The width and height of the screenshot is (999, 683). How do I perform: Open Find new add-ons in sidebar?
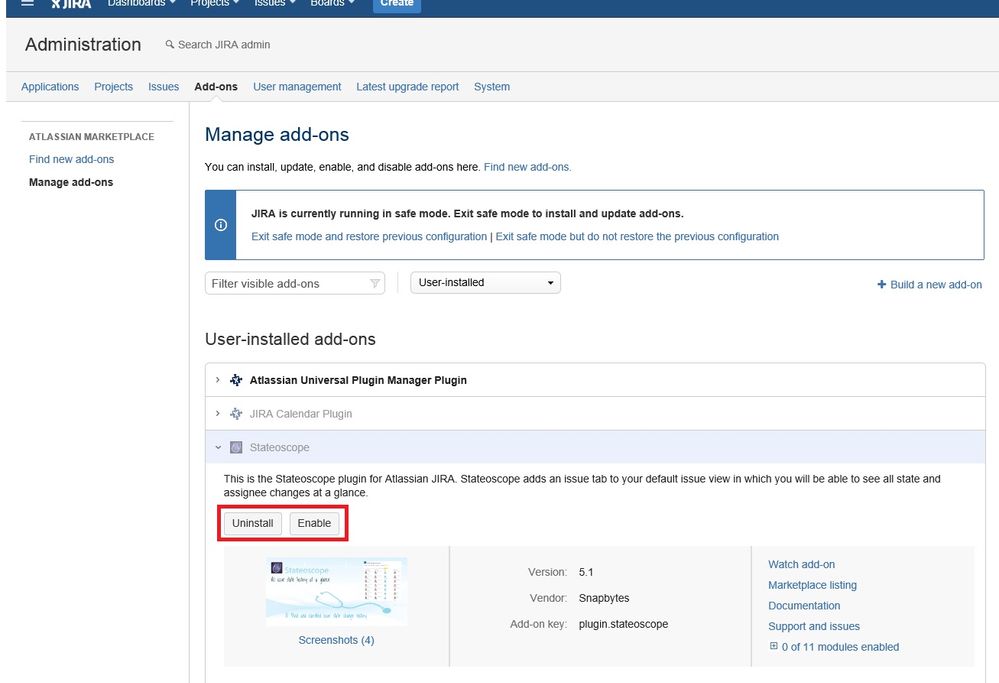(x=71, y=159)
